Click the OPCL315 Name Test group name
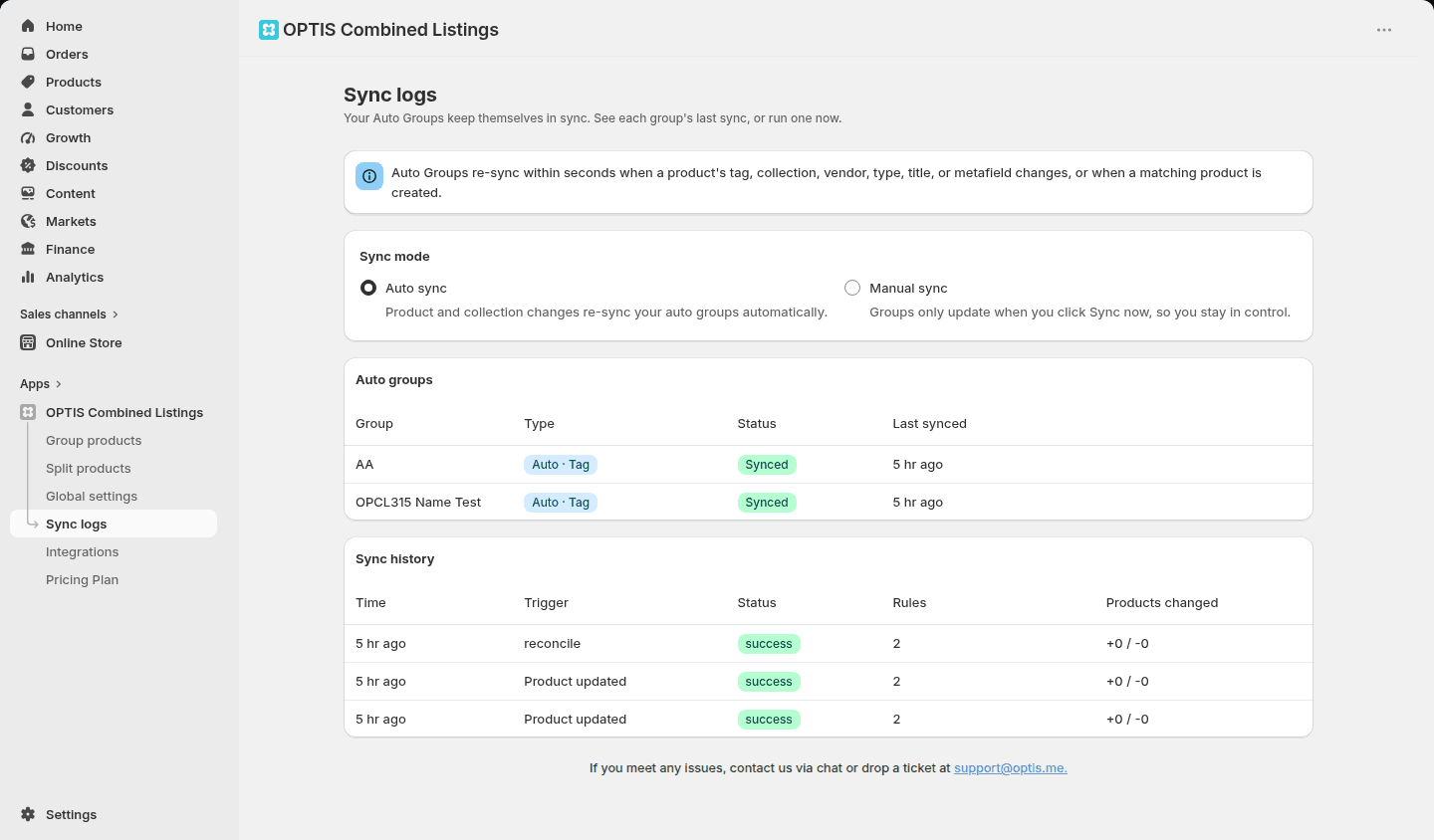The image size is (1434, 840). point(418,503)
